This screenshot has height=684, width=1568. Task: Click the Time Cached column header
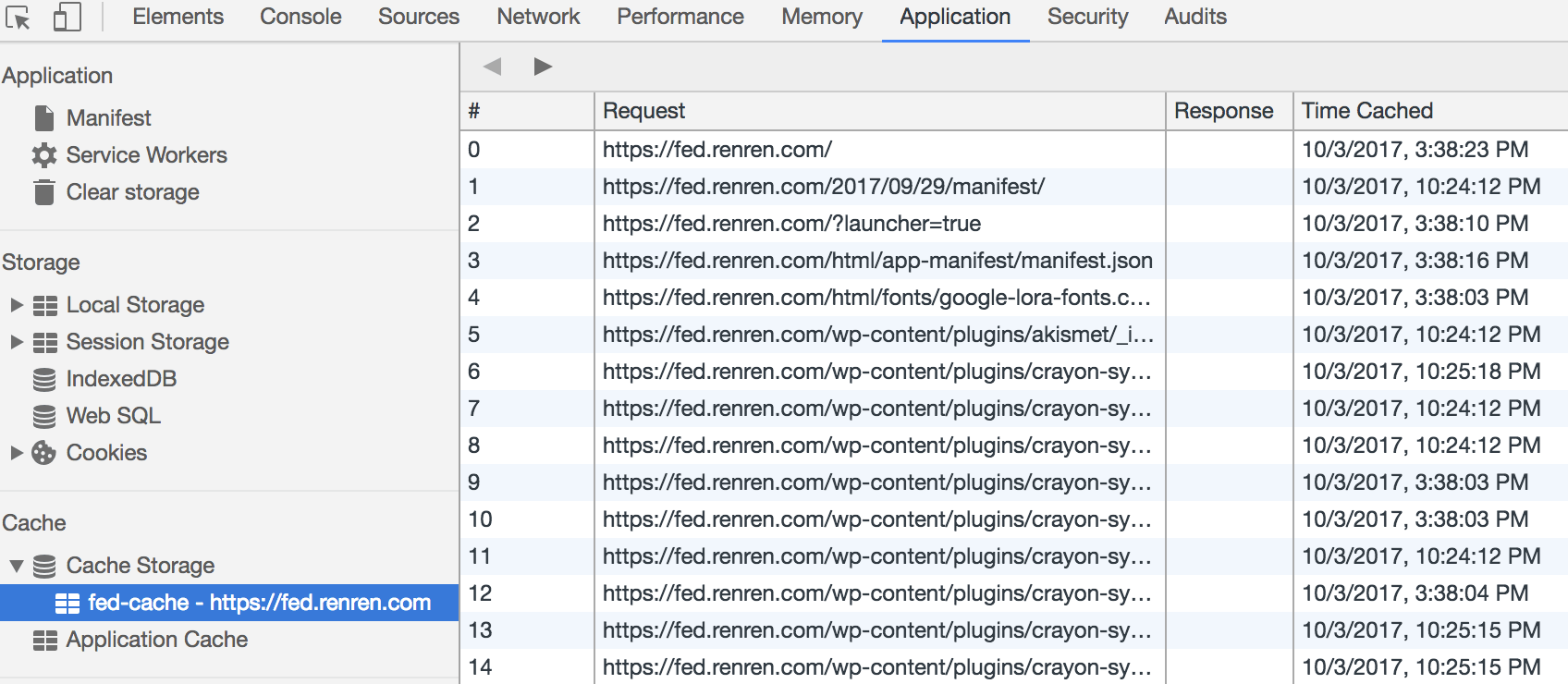(1366, 111)
